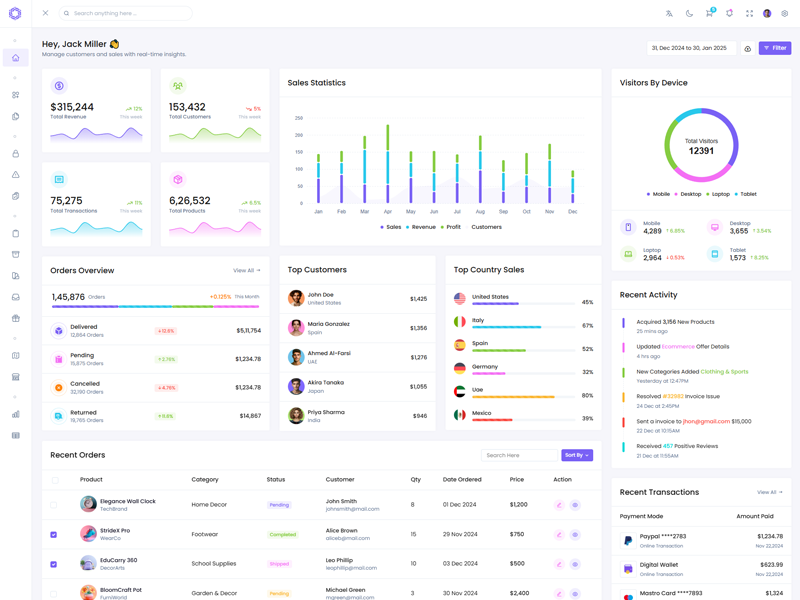The height and width of the screenshot is (600, 800).
Task: Click View All in Recent Transactions
Action: pos(769,492)
